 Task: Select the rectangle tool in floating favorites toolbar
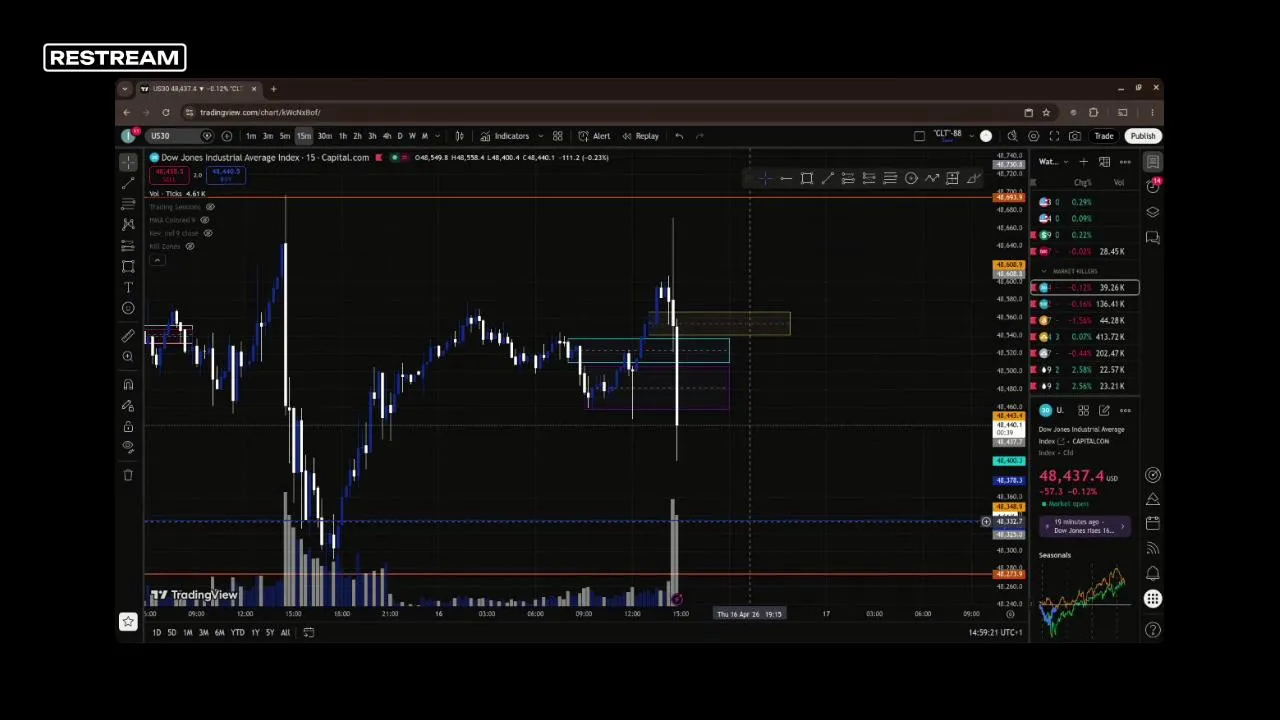(807, 178)
